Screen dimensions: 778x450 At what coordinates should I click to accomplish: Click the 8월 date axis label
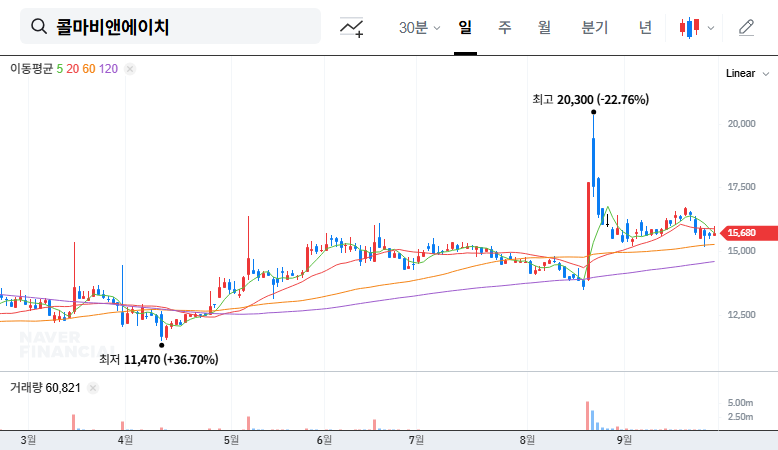(527, 440)
